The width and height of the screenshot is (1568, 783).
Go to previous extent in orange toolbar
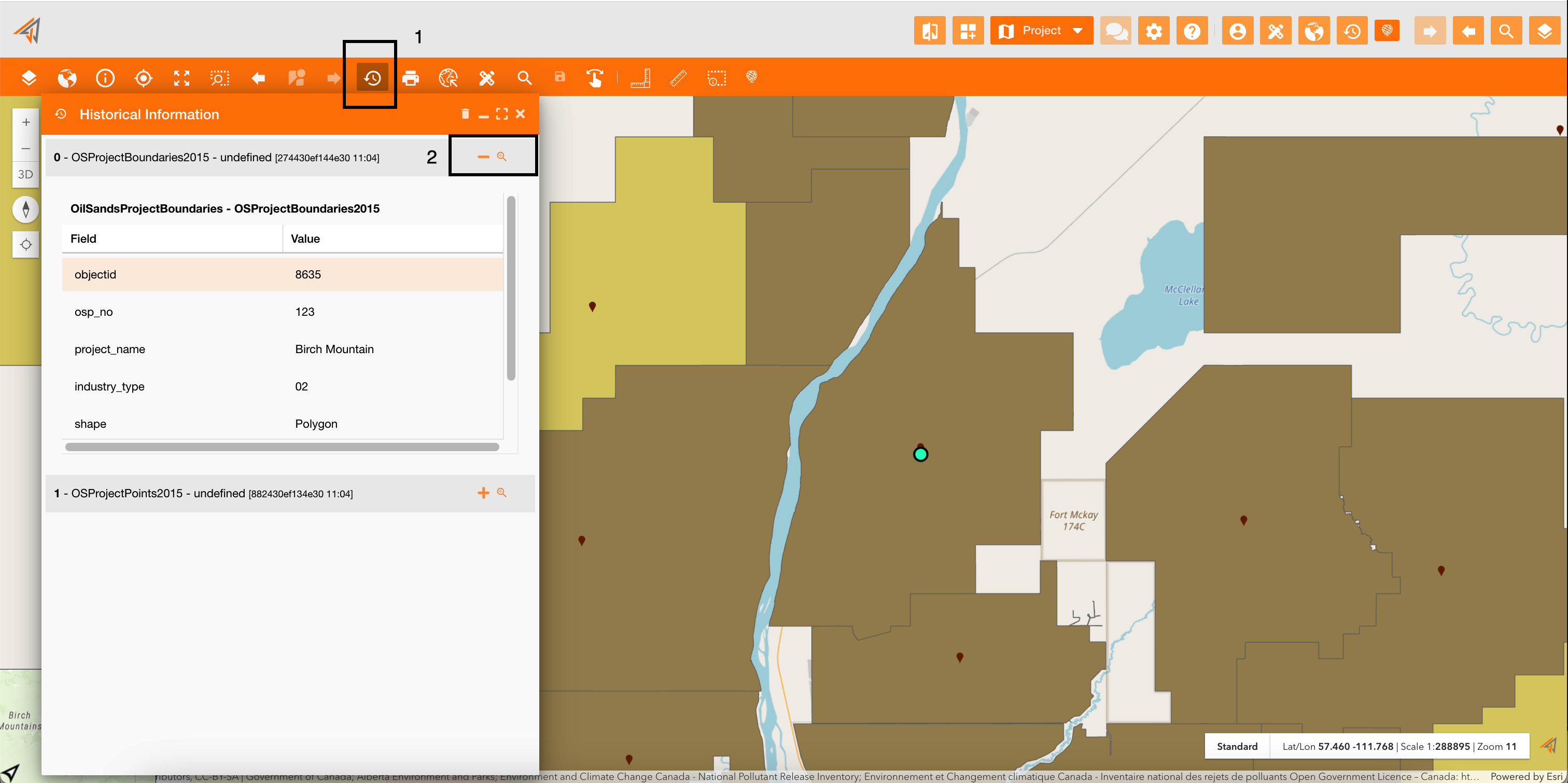tap(258, 78)
